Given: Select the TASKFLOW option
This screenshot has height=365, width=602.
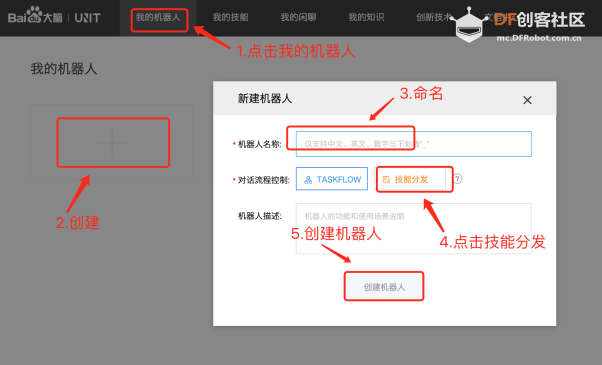Looking at the screenshot, I should pyautogui.click(x=332, y=179).
